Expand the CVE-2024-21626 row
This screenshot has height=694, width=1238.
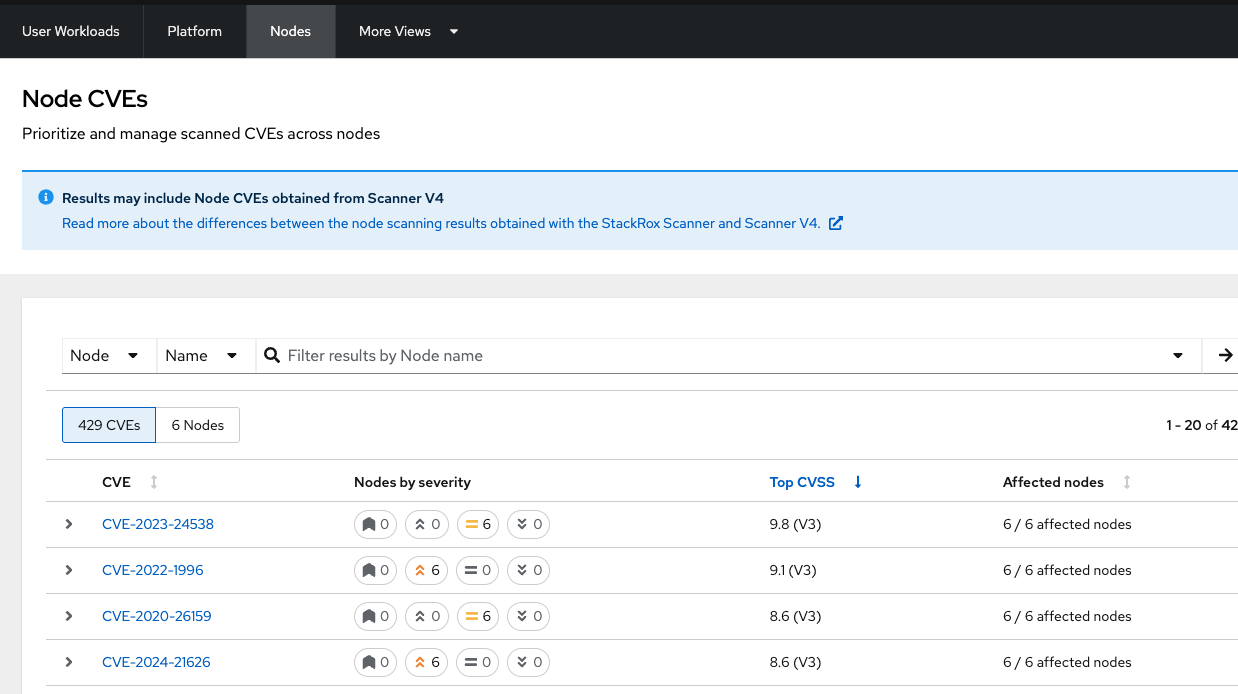click(x=69, y=662)
